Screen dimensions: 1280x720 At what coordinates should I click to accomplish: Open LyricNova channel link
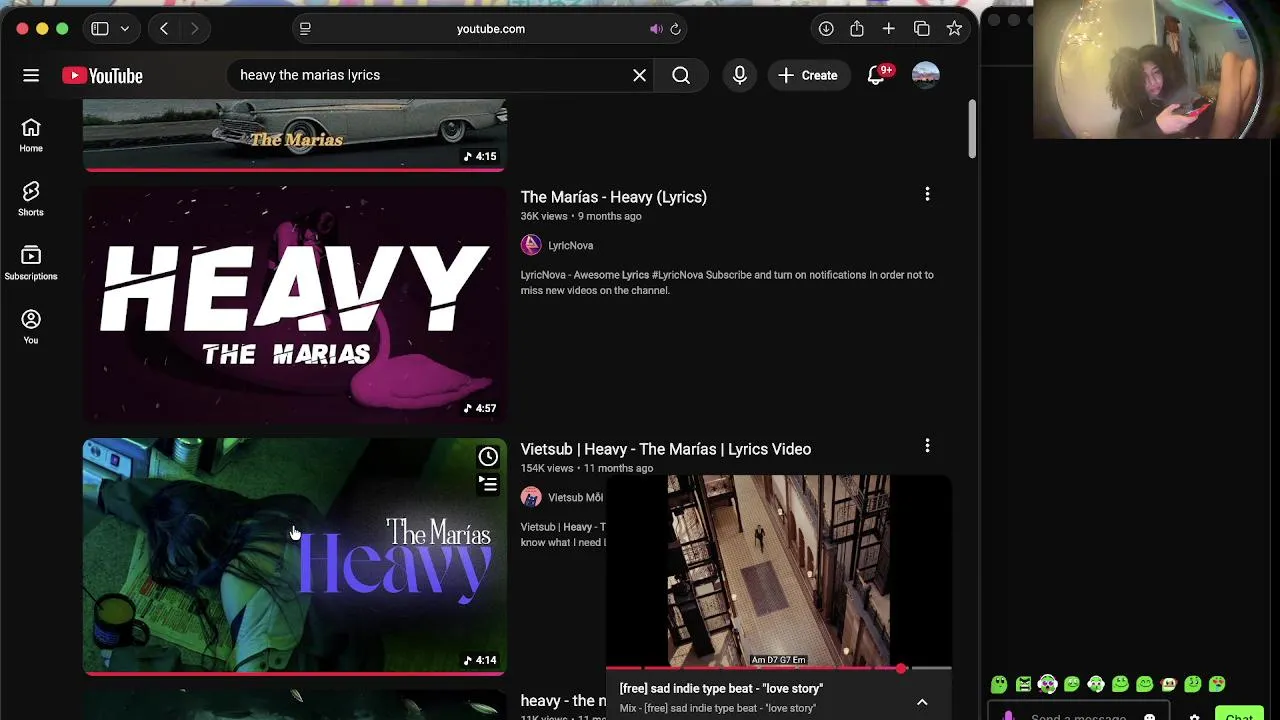(571, 245)
